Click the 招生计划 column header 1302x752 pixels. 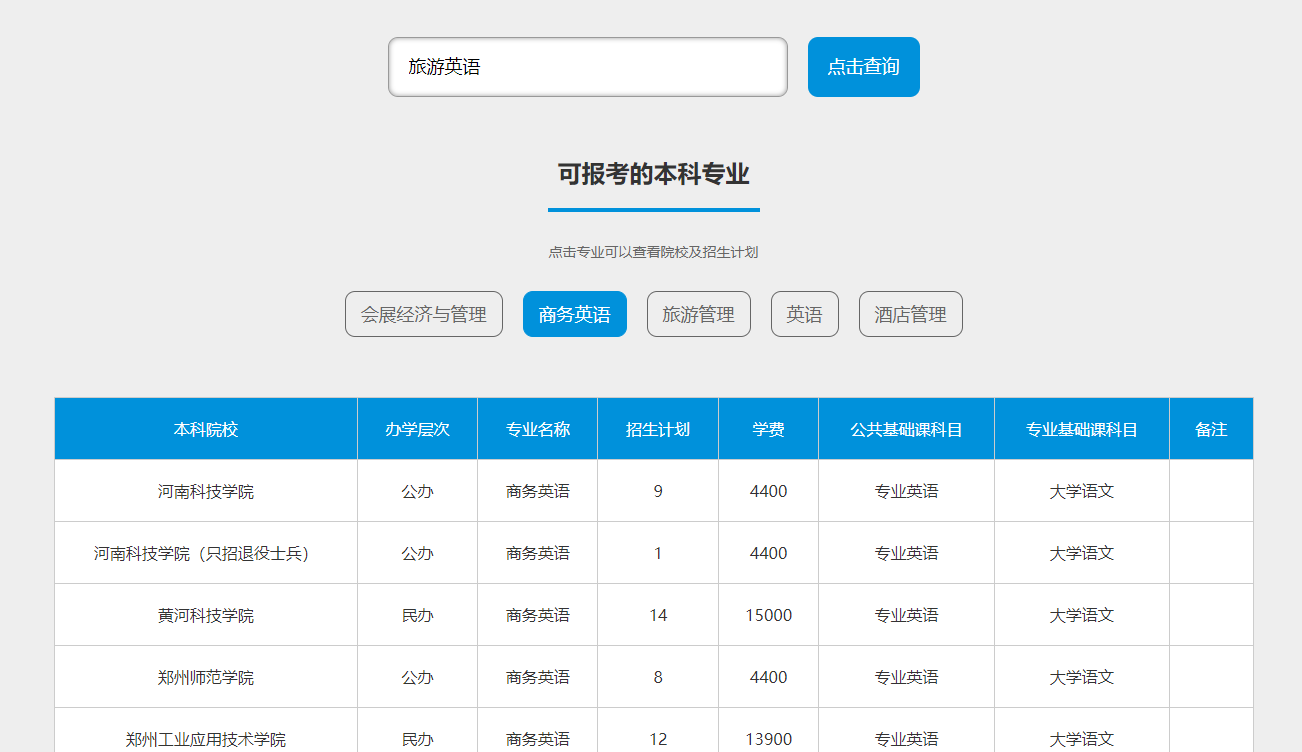(x=658, y=429)
